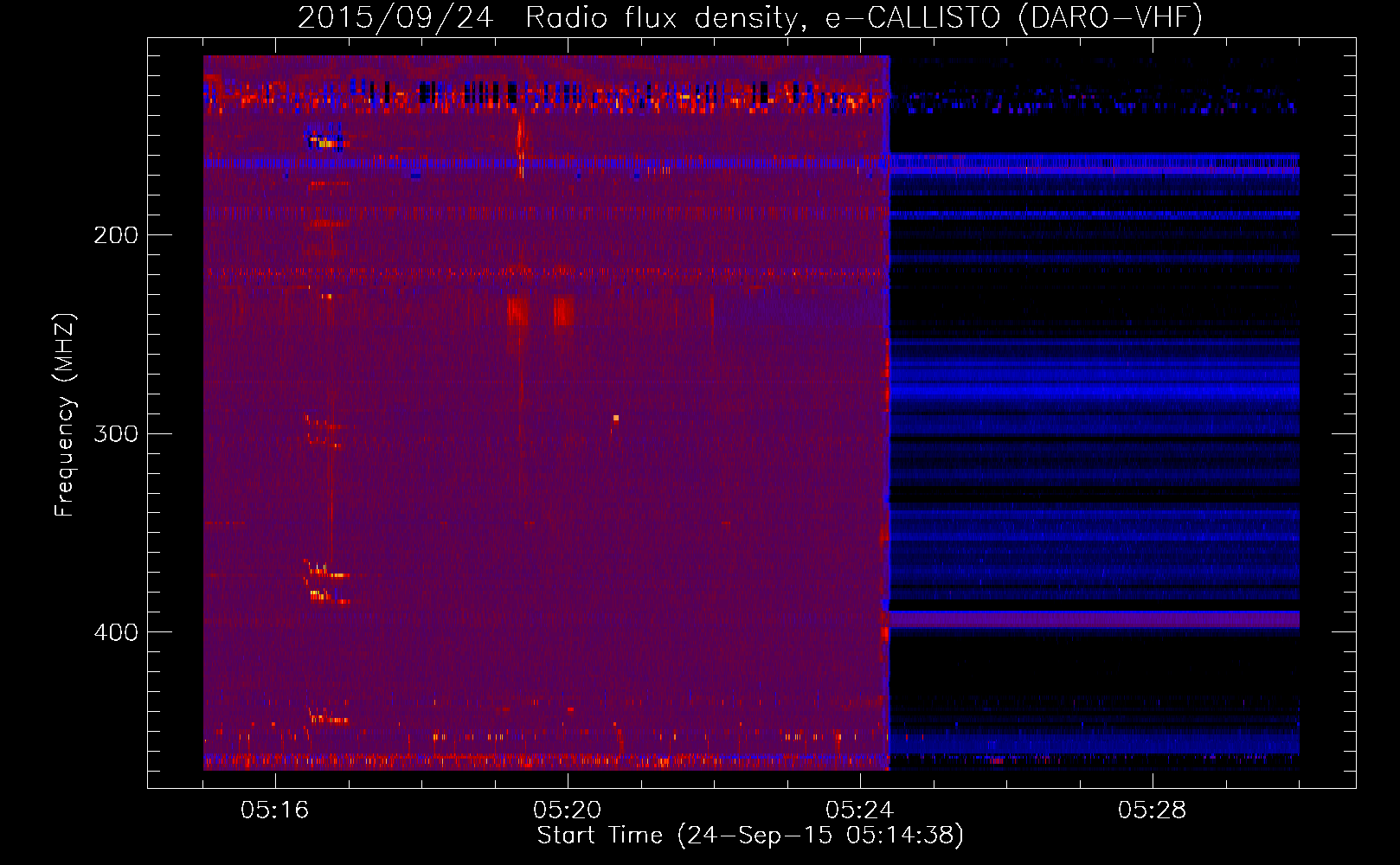This screenshot has height=865, width=1400.
Task: Click the date "2015/09/24" in the title
Action: pos(395,17)
